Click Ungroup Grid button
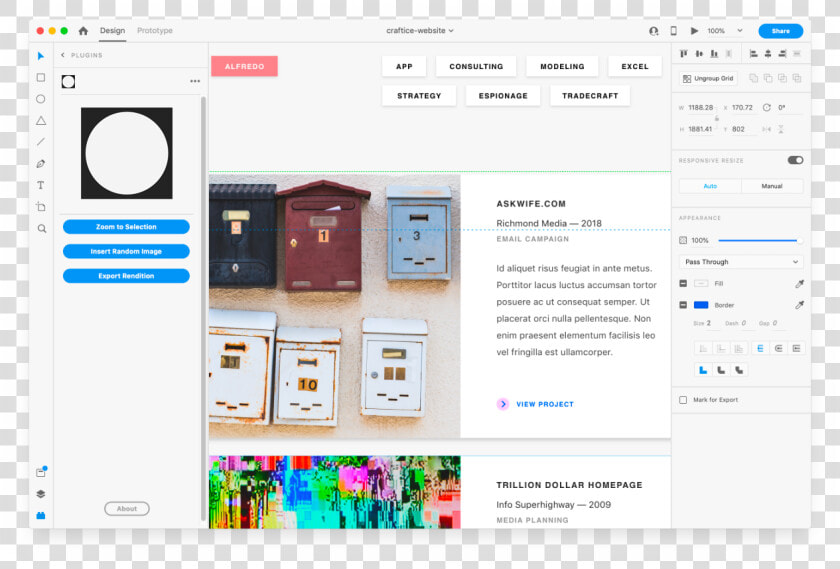This screenshot has width=840, height=569. click(x=708, y=79)
